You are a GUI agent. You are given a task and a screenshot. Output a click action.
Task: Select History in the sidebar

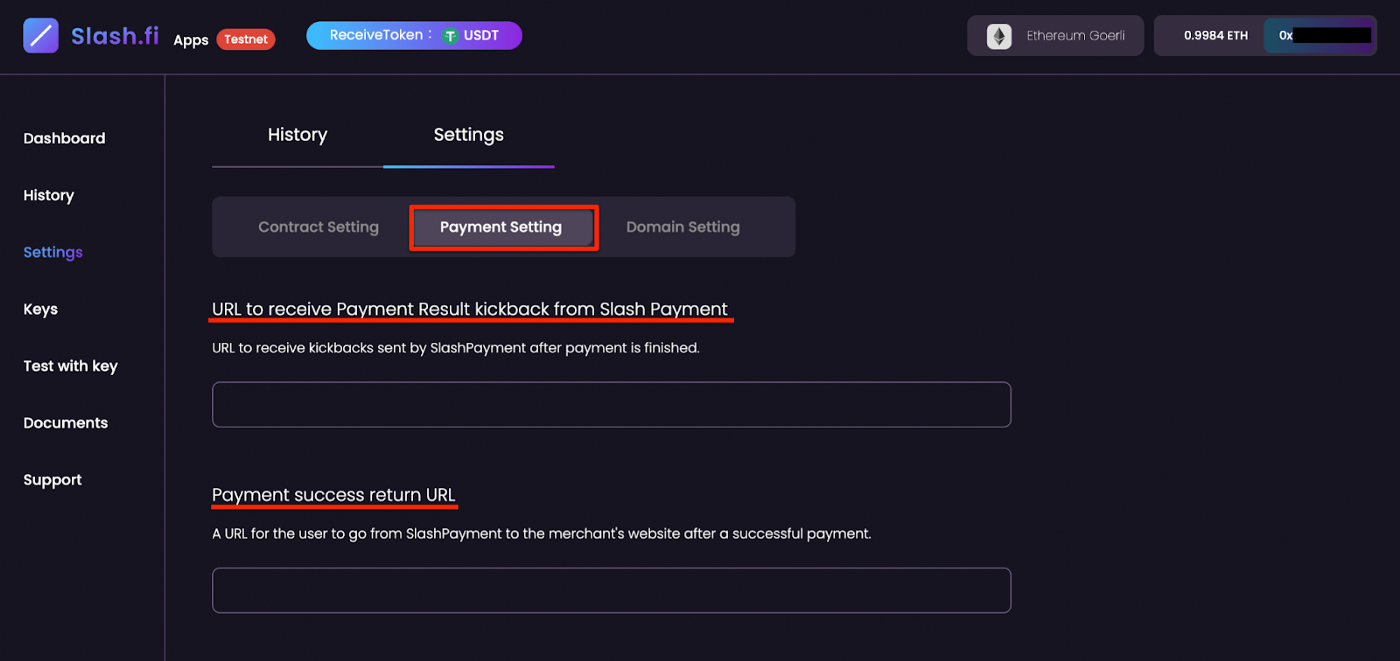point(48,195)
